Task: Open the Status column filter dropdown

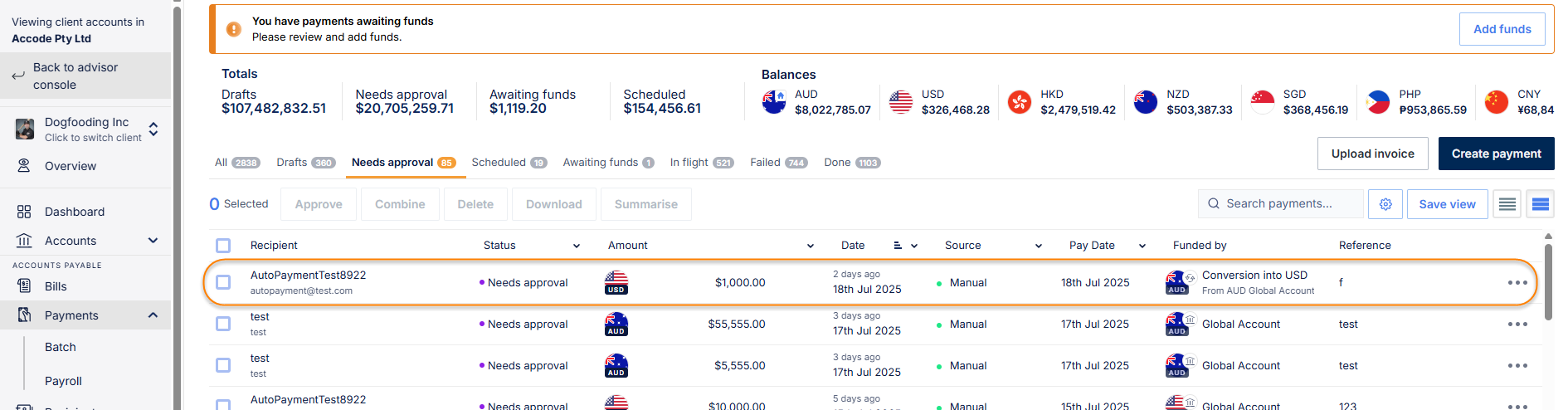Action: click(x=577, y=246)
